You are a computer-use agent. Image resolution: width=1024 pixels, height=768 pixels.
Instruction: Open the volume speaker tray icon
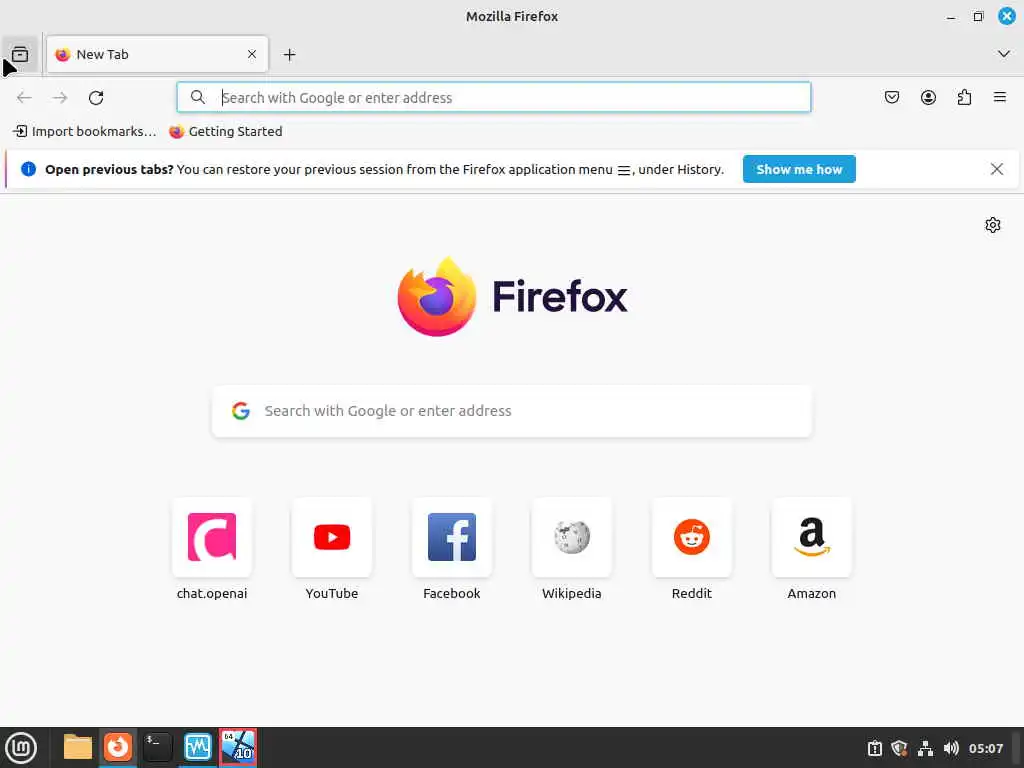click(x=951, y=748)
